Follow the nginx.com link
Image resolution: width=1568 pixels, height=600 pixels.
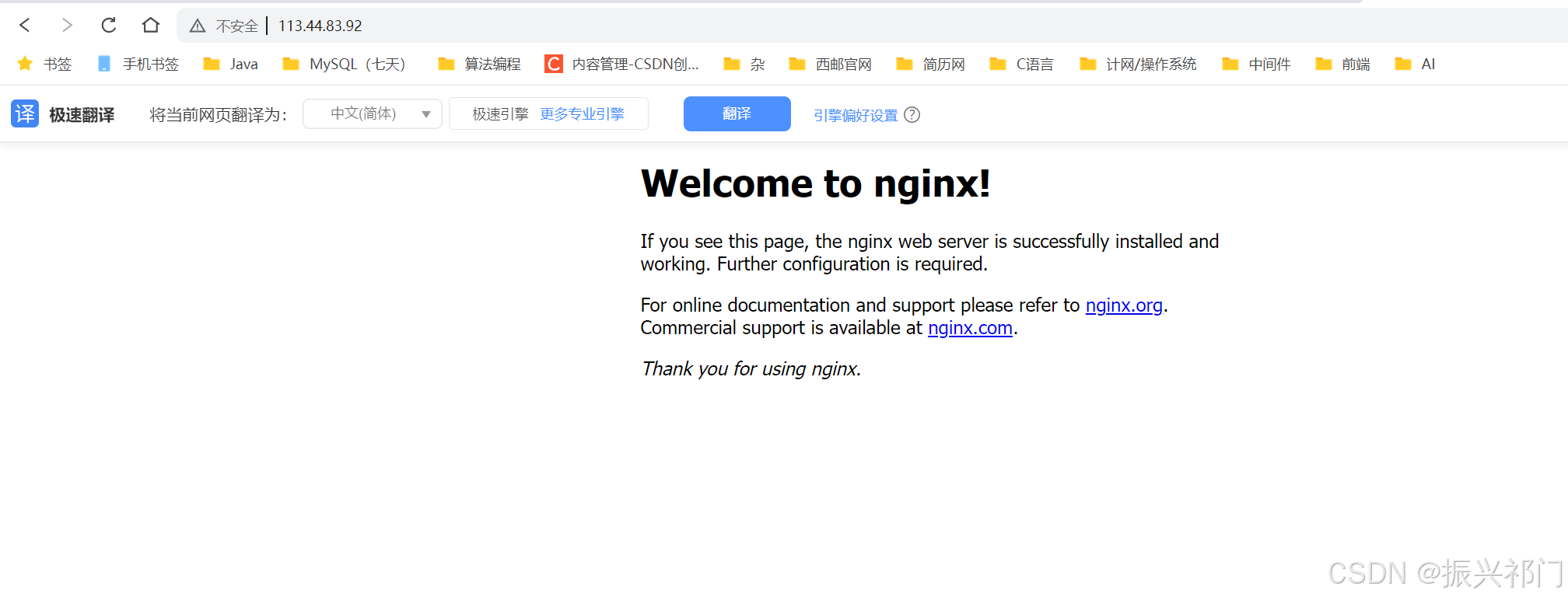coord(970,328)
